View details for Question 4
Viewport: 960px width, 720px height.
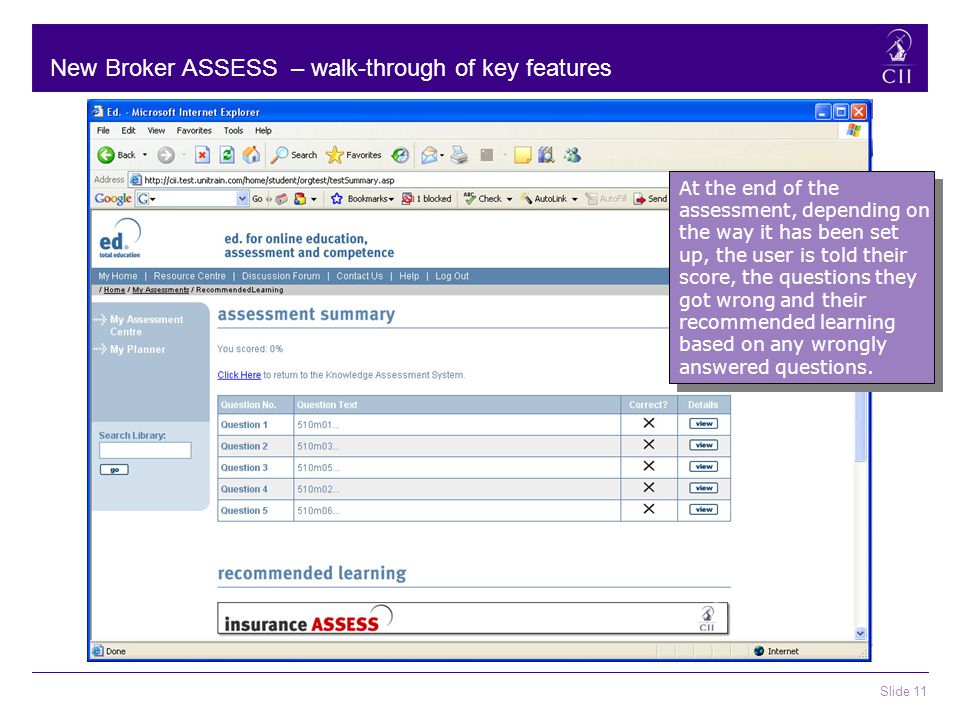point(703,488)
